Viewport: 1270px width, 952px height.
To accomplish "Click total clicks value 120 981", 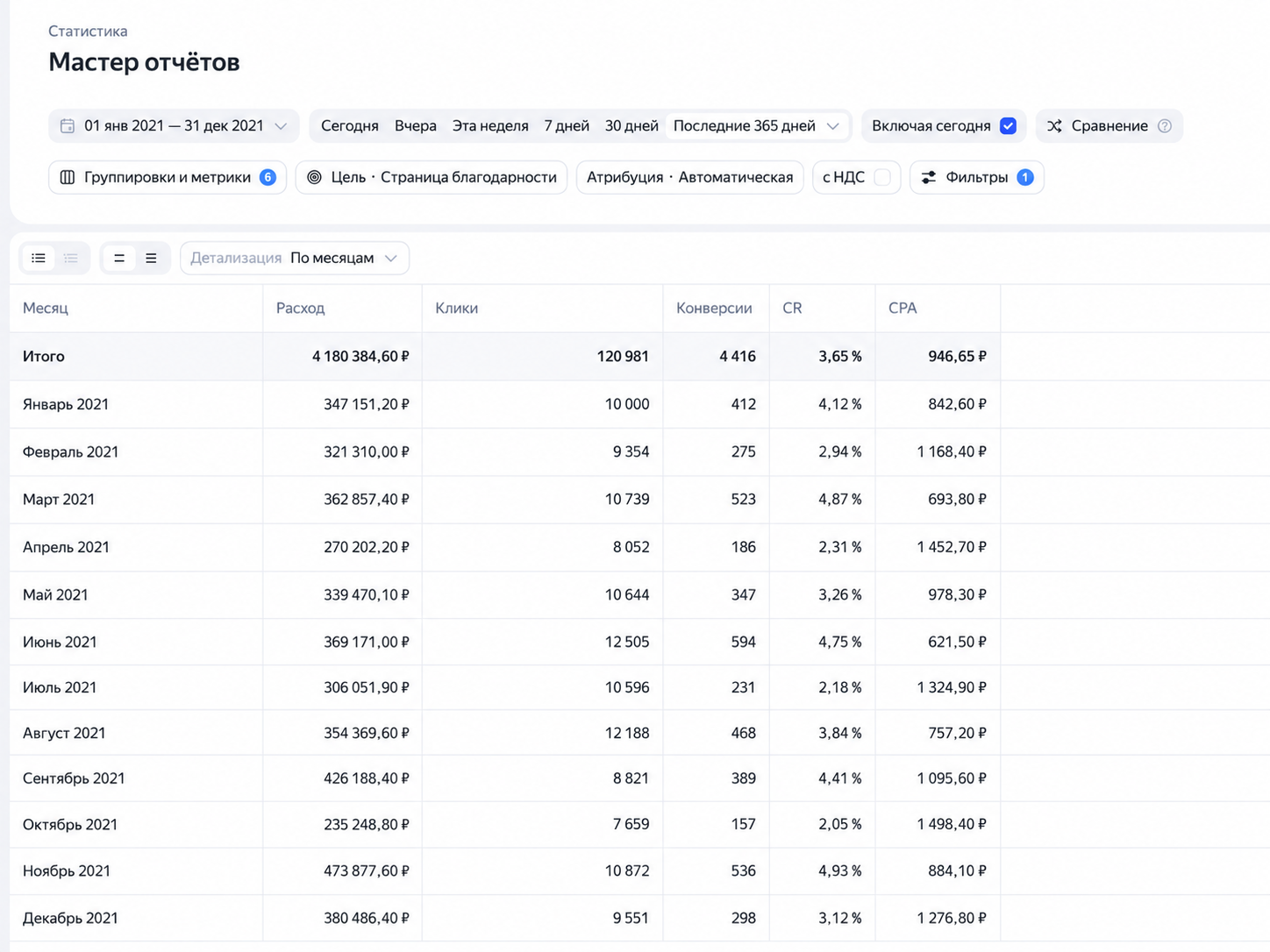I will [623, 357].
